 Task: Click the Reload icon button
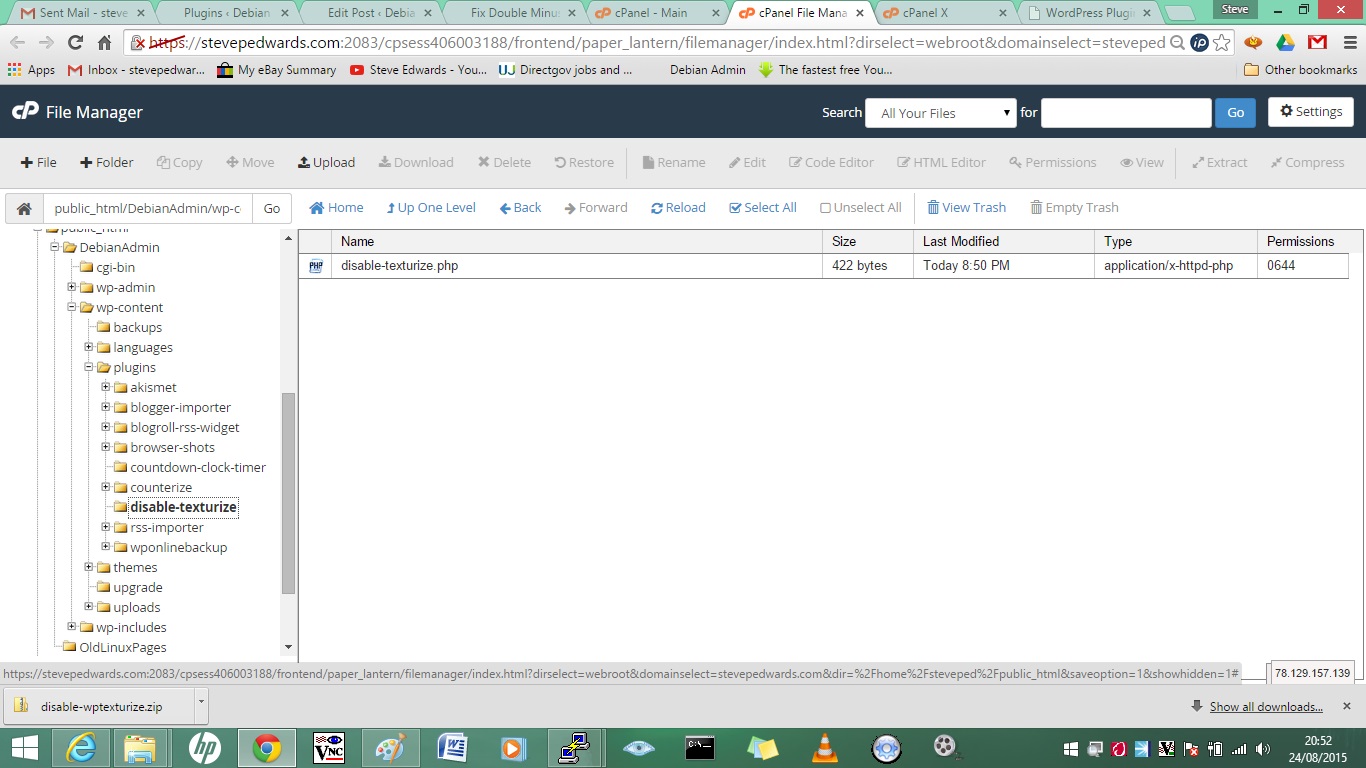coord(678,208)
